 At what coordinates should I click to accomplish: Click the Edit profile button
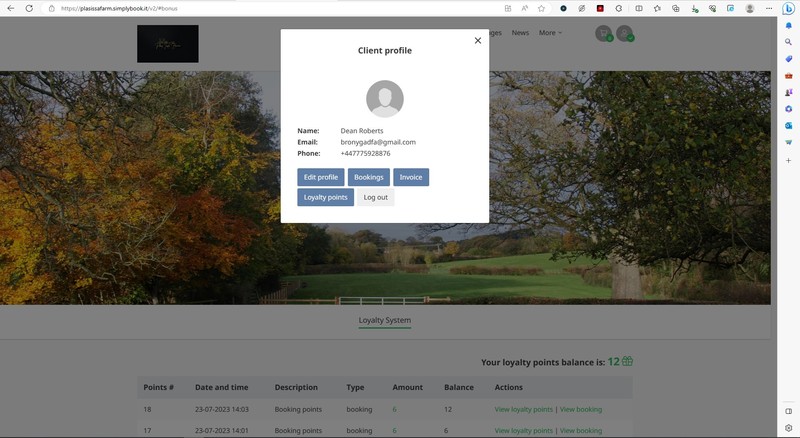321,177
